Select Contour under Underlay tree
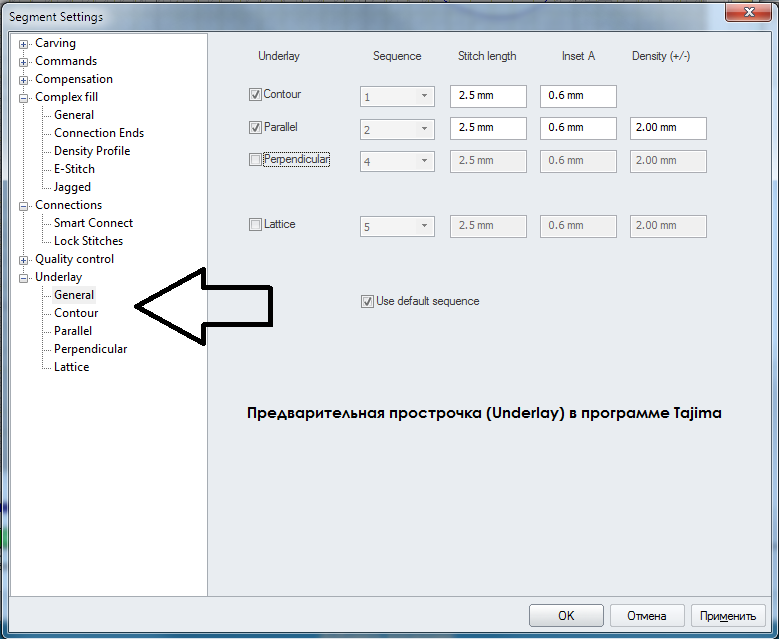Viewport: 779px width, 639px height. click(x=76, y=313)
